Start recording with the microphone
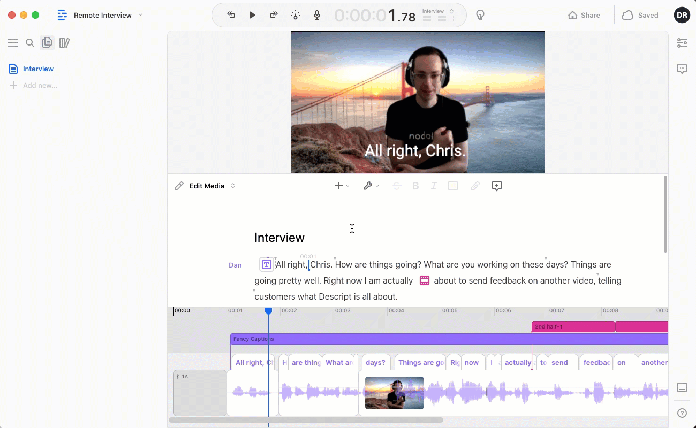Image resolution: width=696 pixels, height=428 pixels. coord(317,15)
